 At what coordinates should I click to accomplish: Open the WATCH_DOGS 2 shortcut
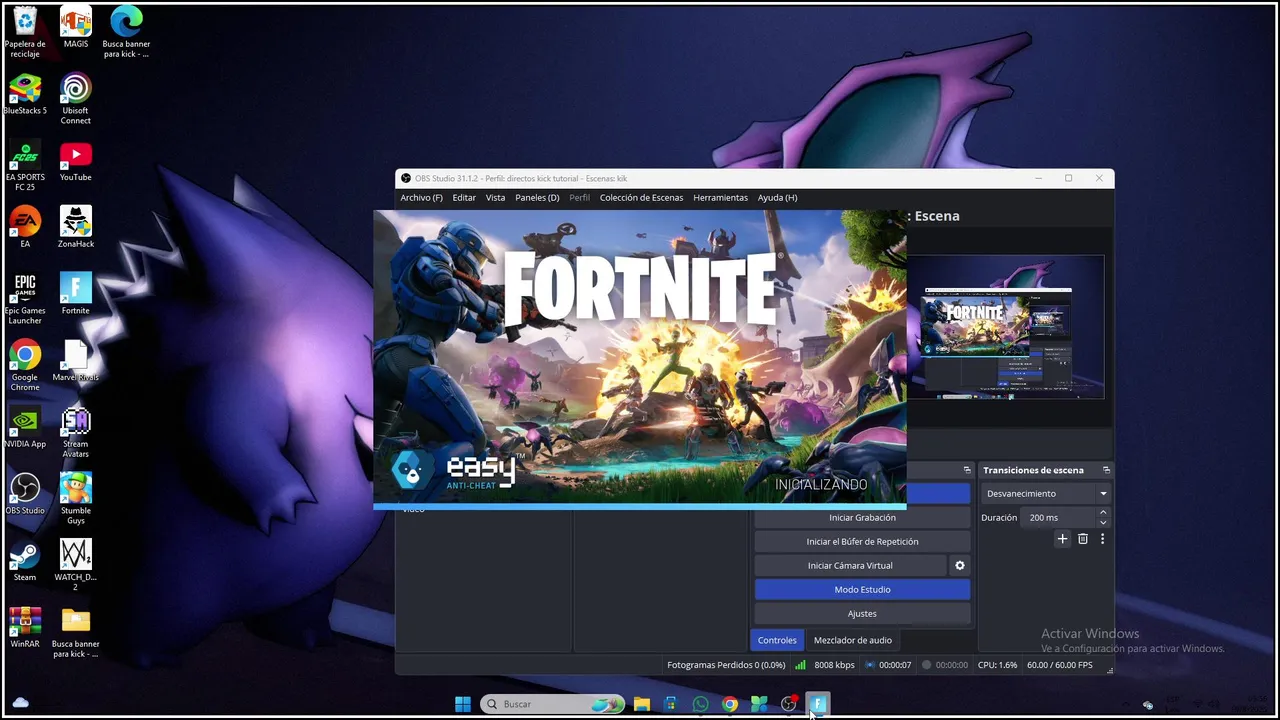pos(75,566)
